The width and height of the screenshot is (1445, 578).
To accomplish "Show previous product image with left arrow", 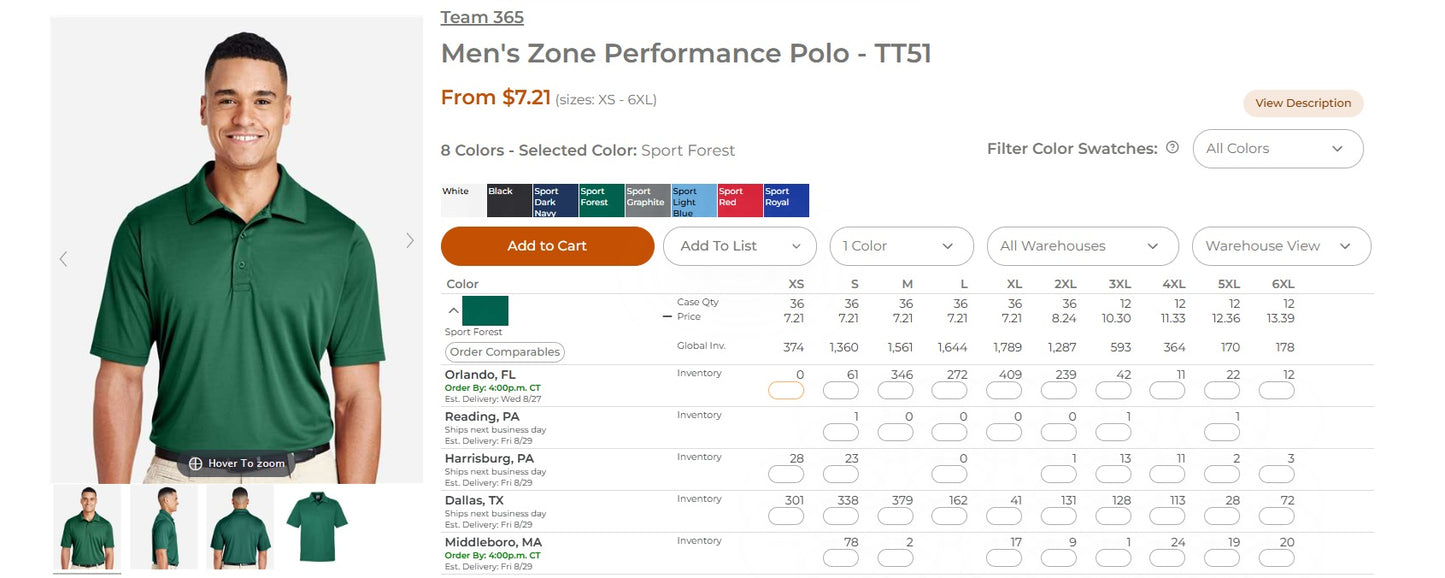I will click(x=63, y=259).
